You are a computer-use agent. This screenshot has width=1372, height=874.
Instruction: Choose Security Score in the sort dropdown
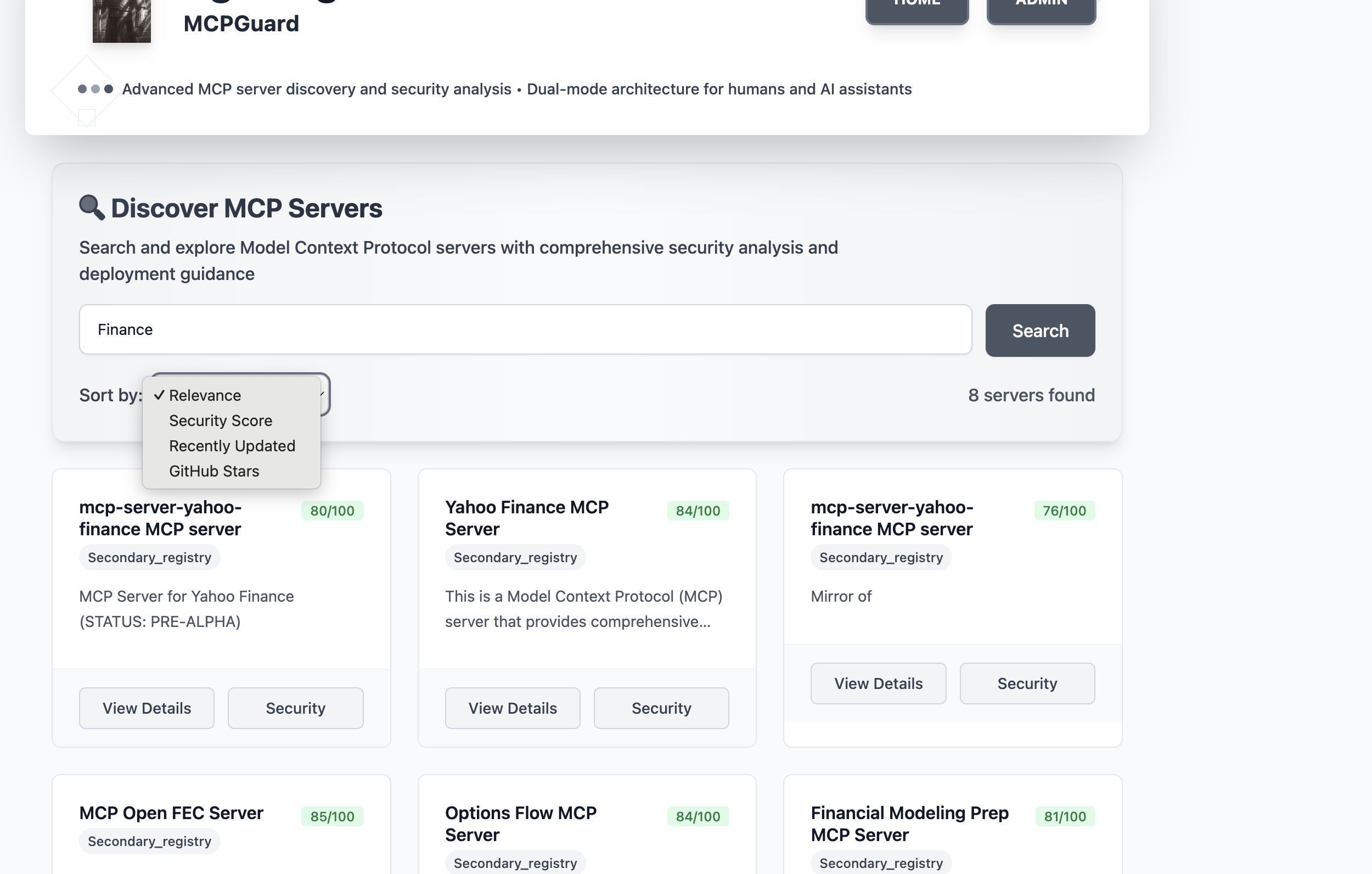(221, 420)
